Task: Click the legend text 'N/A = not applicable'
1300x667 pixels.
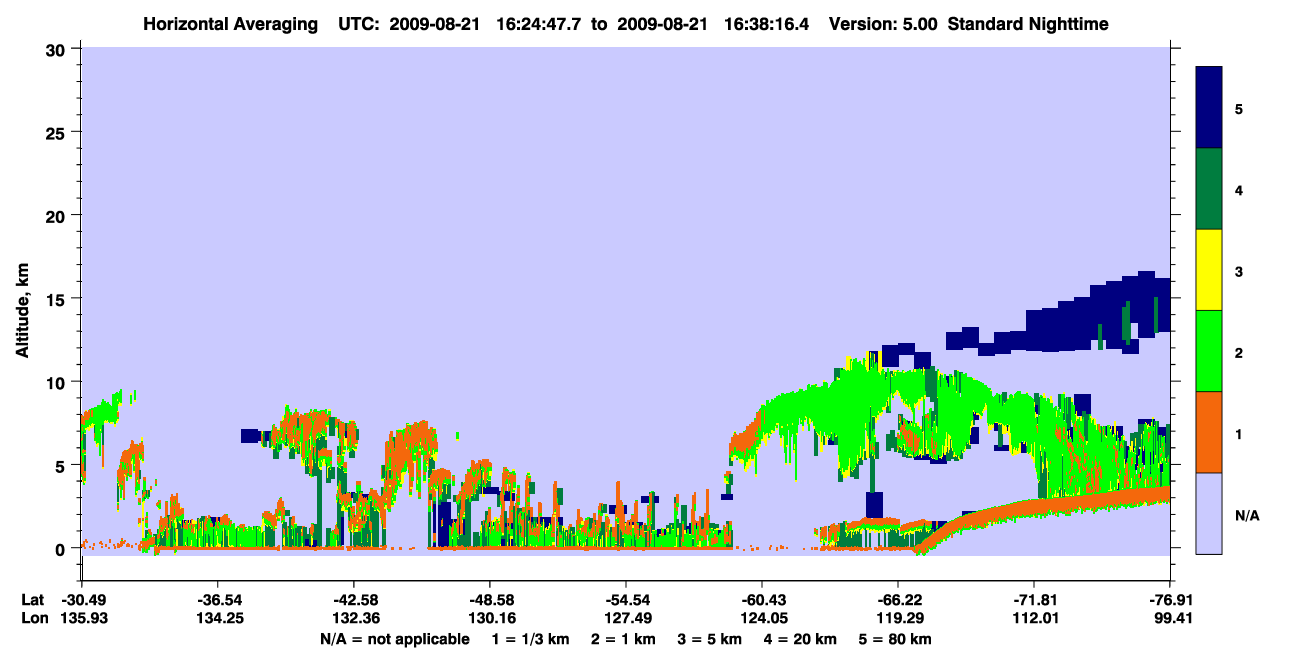Action: (x=394, y=639)
